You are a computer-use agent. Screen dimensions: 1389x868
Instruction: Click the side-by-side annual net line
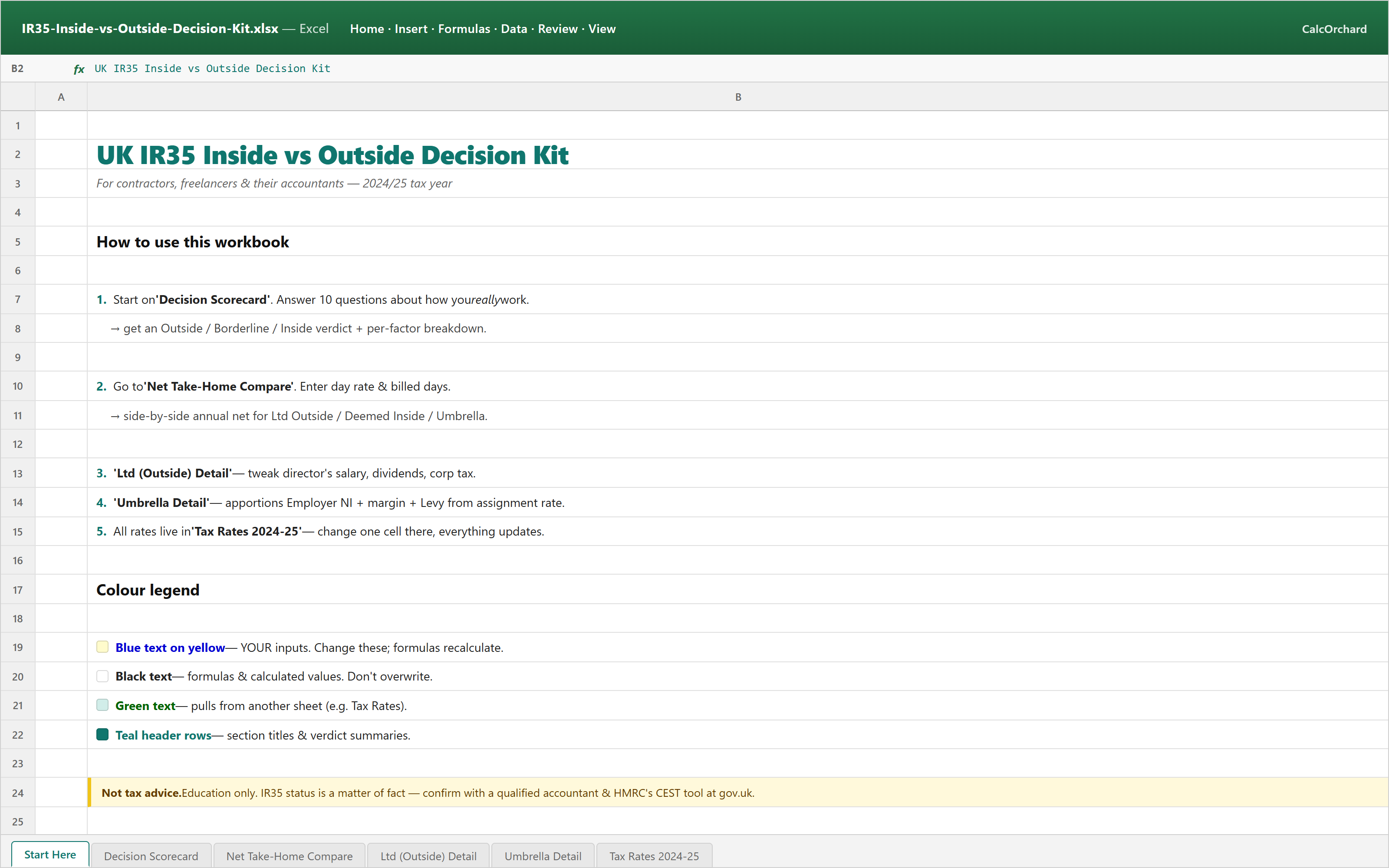pyautogui.click(x=299, y=416)
